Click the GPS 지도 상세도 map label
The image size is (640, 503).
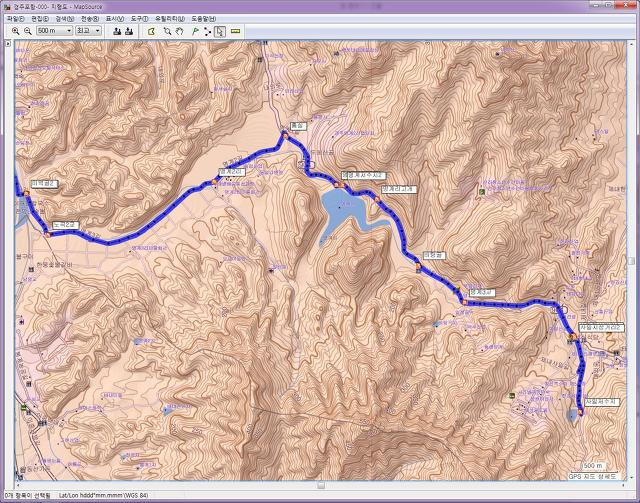594,476
